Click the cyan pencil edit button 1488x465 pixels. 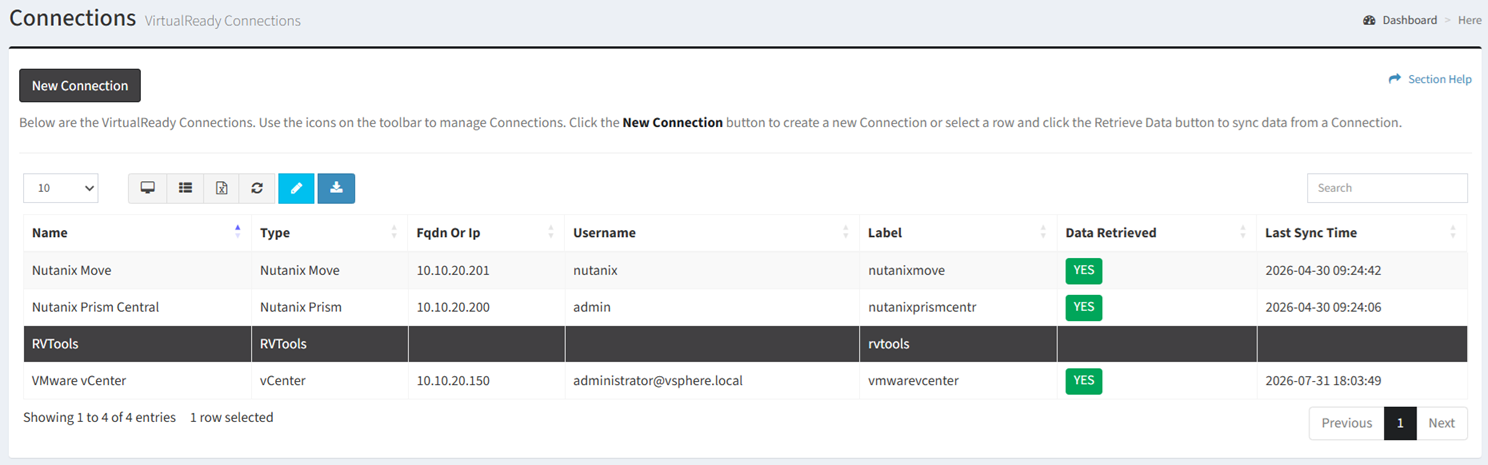pyautogui.click(x=296, y=188)
